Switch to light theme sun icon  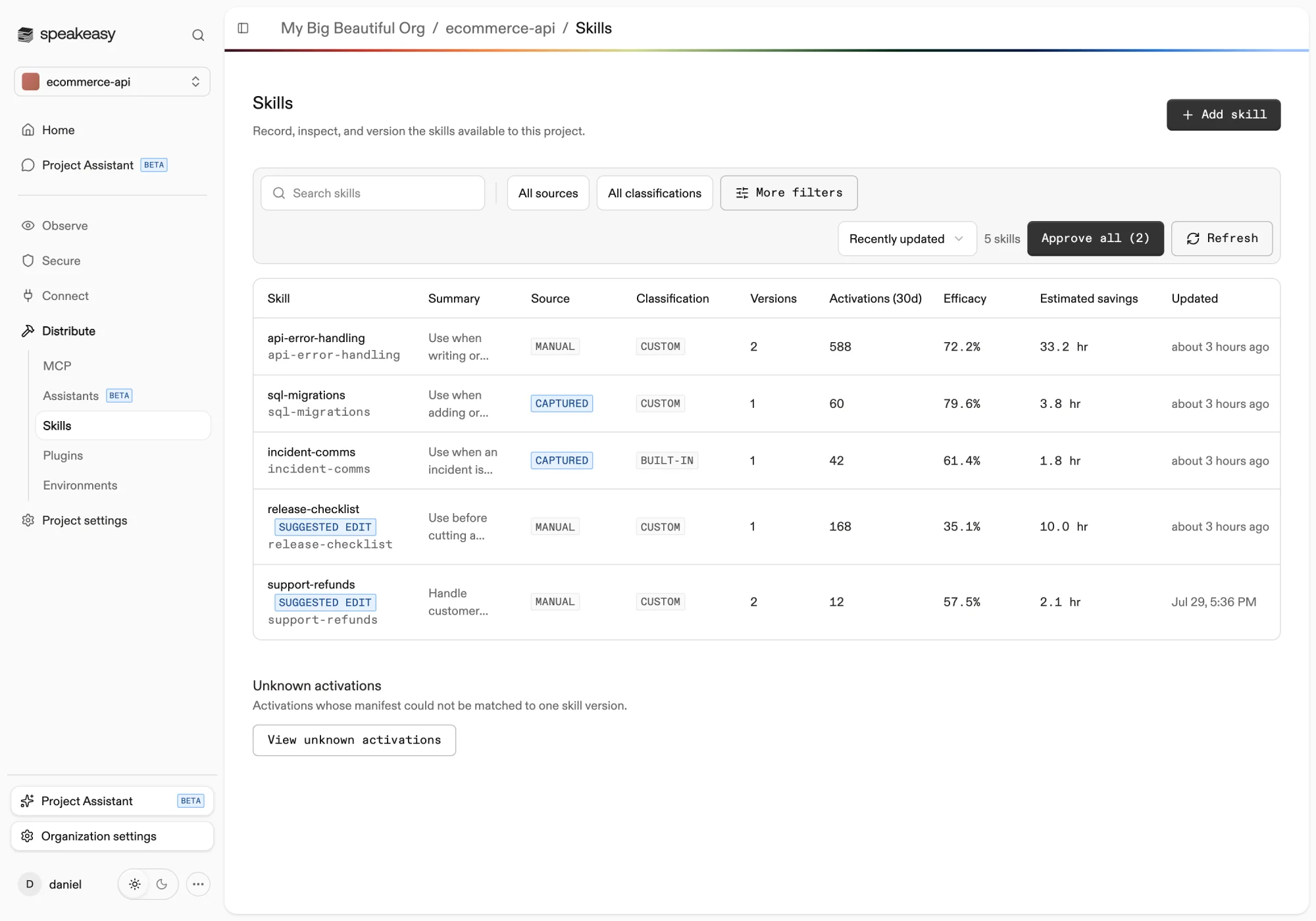pyautogui.click(x=135, y=884)
